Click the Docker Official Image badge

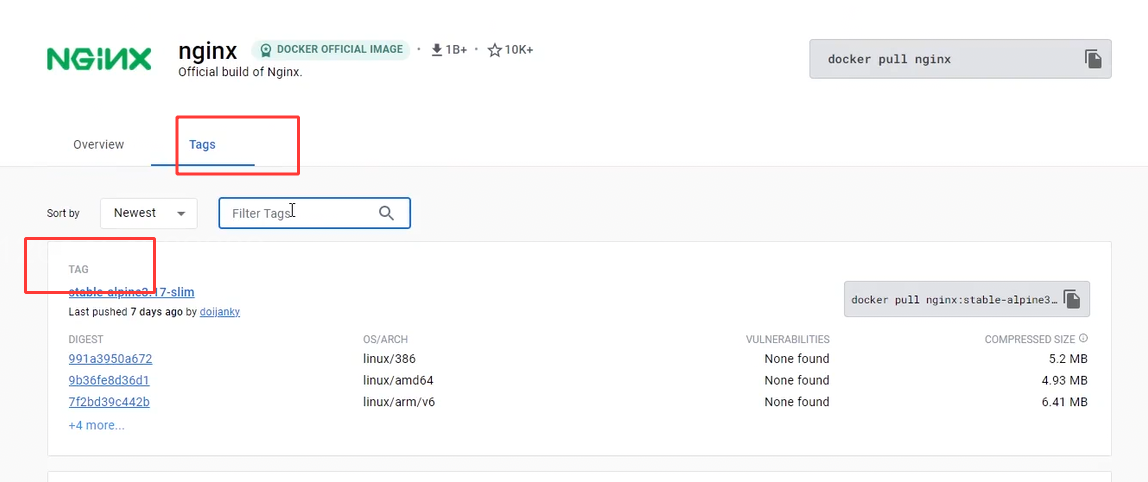point(330,50)
